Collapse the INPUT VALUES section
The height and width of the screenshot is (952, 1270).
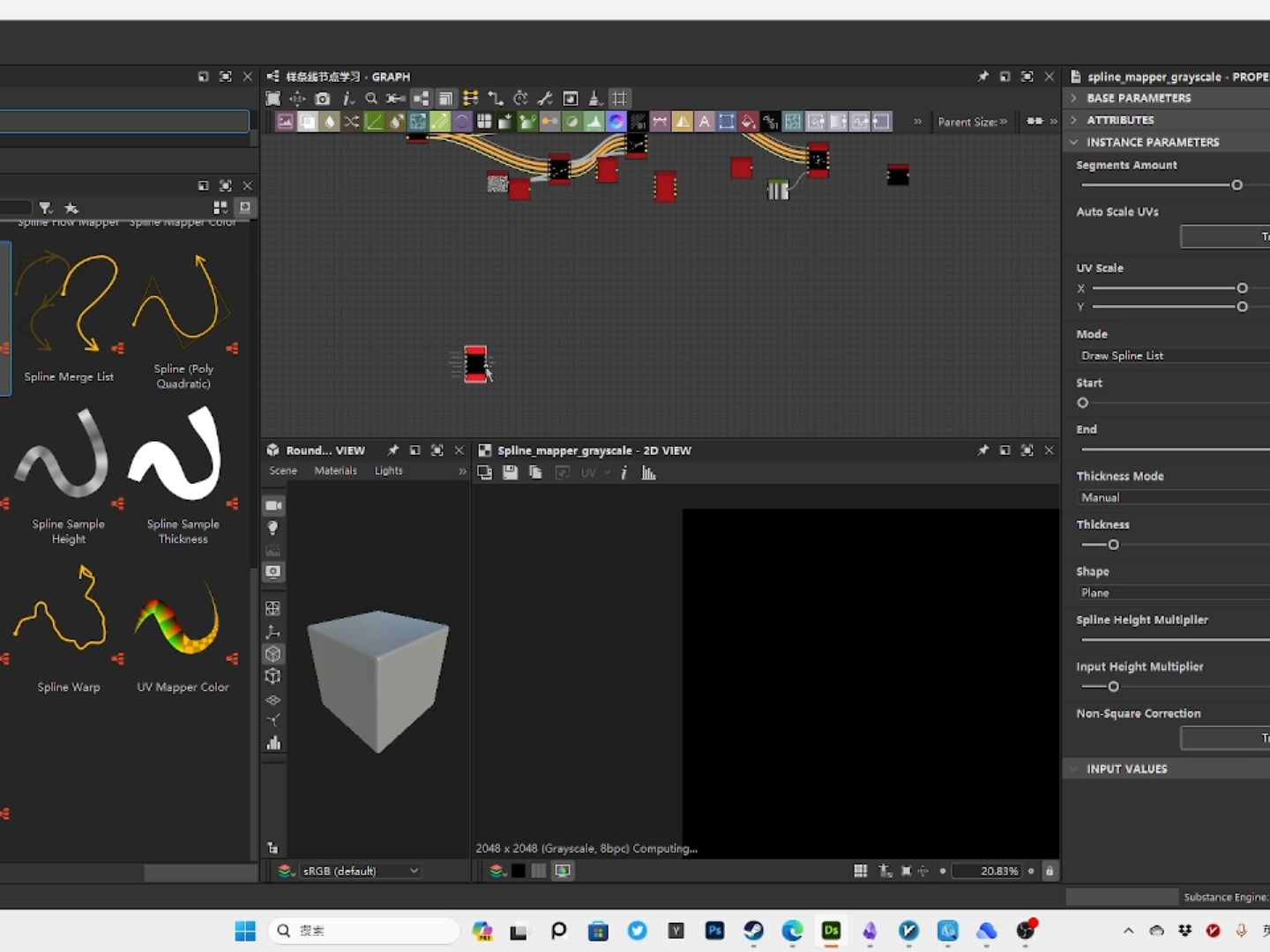tap(1073, 769)
